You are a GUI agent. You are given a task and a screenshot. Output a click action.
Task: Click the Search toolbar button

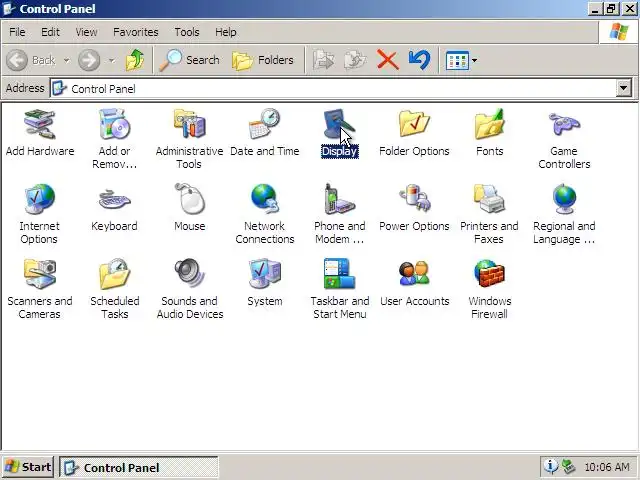pos(190,60)
